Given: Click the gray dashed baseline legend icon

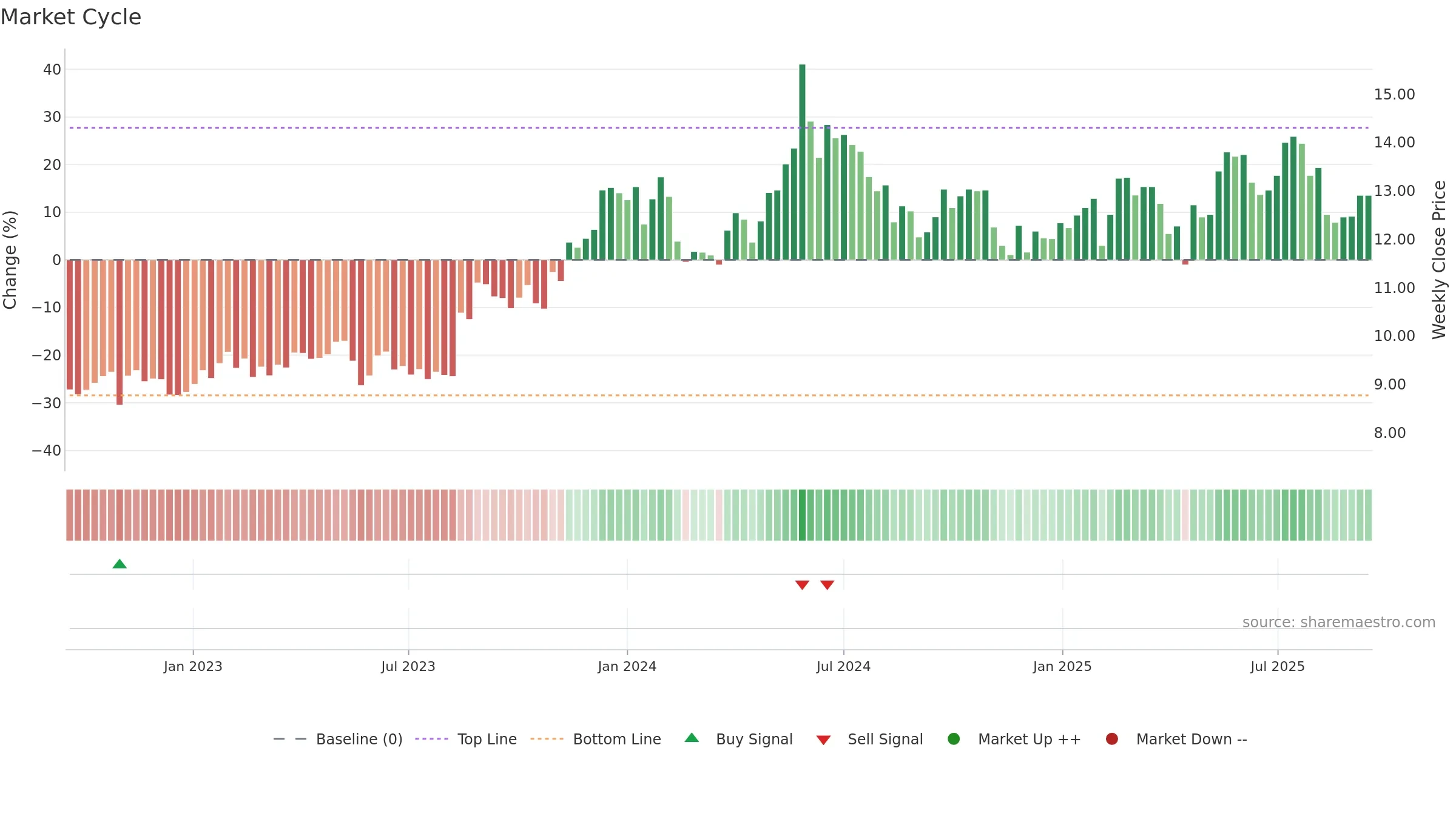Looking at the screenshot, I should [290, 739].
